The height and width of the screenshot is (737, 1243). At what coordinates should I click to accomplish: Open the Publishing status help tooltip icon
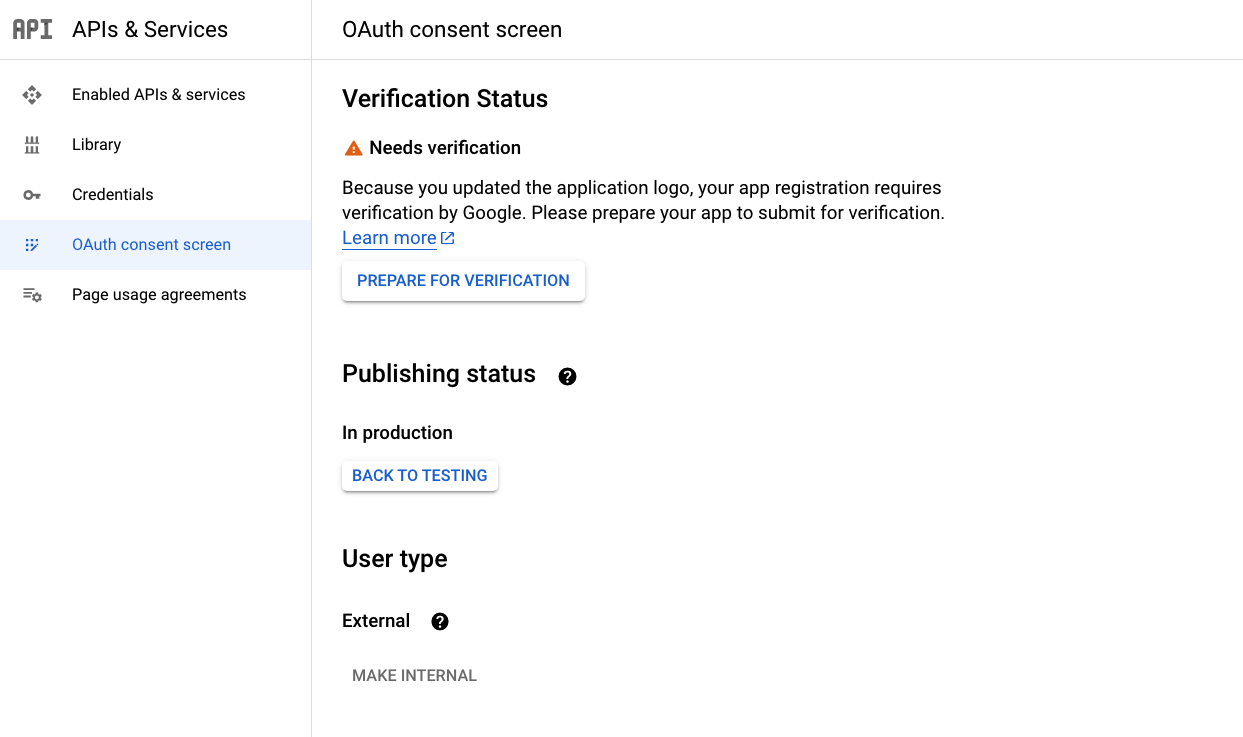pyautogui.click(x=568, y=376)
